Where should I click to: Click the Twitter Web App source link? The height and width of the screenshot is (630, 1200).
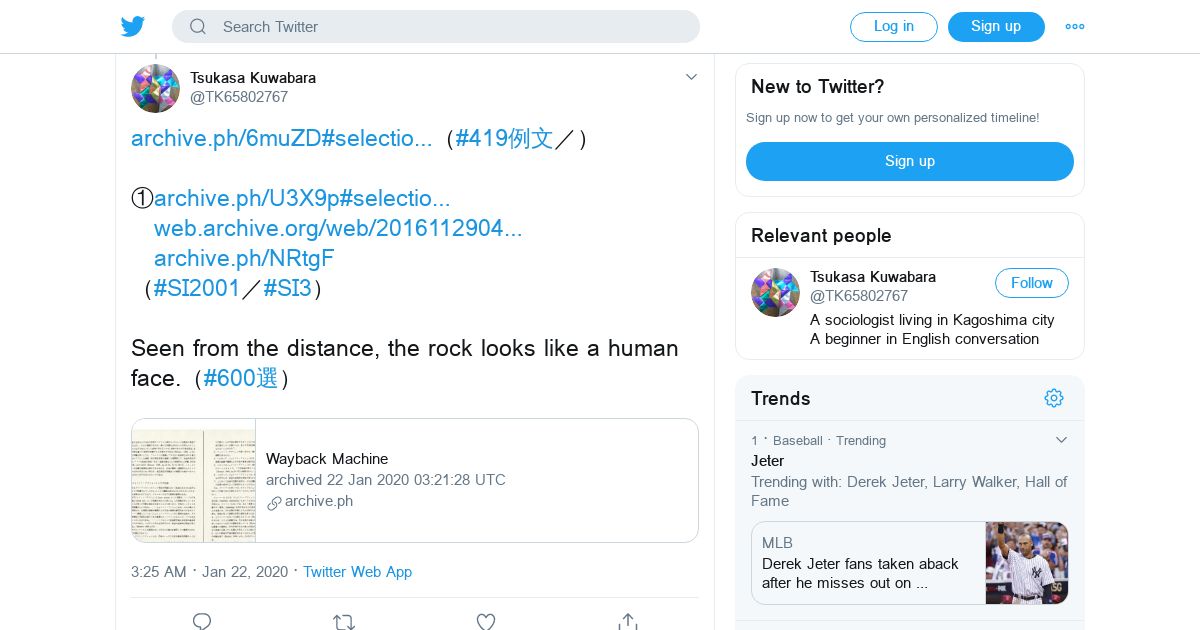357,572
